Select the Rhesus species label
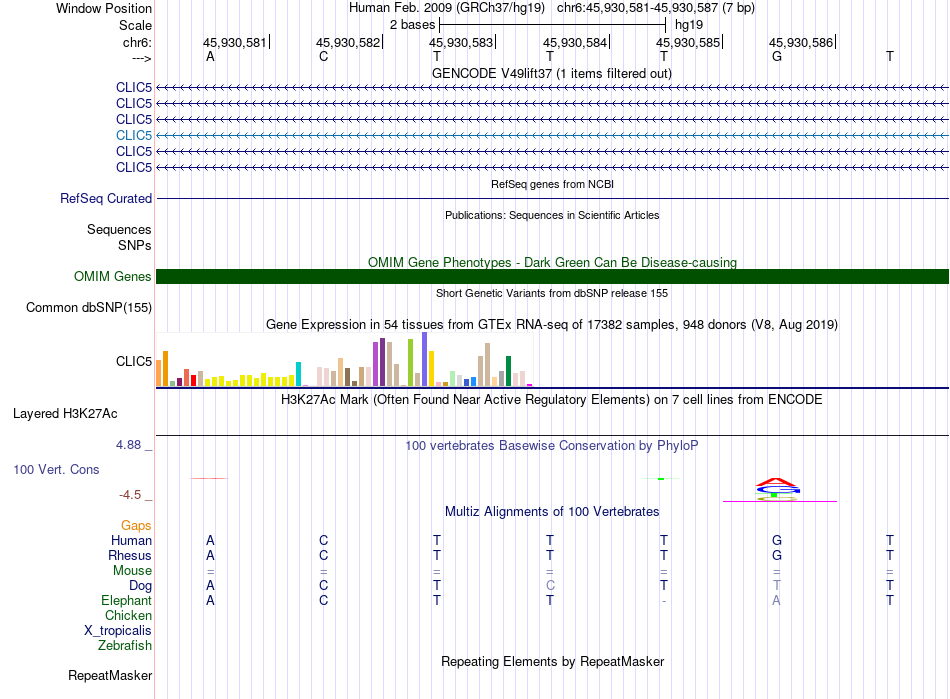Screen dimensions: 950x699 [130, 556]
